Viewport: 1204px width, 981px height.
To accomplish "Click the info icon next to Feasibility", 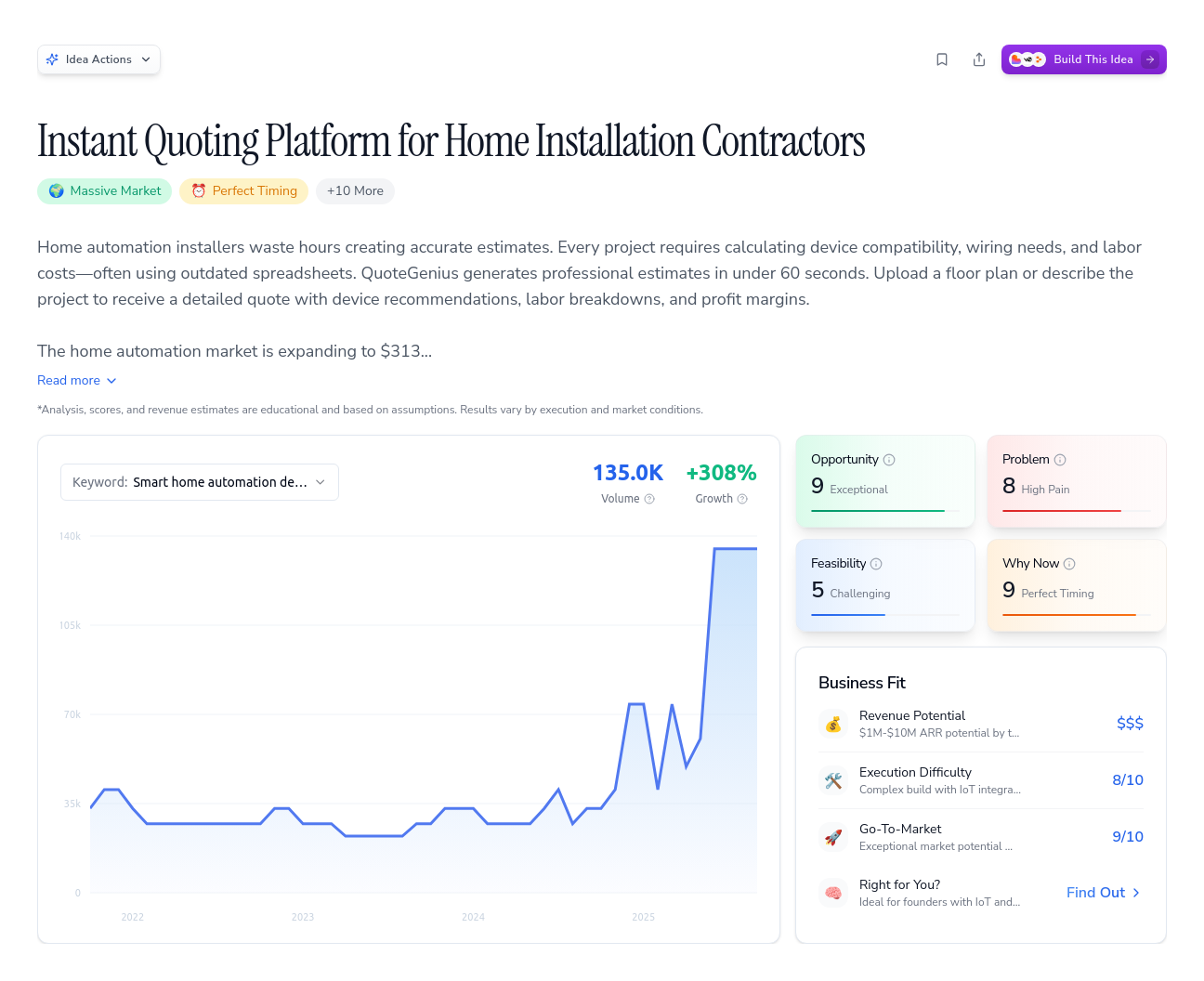I will (876, 564).
